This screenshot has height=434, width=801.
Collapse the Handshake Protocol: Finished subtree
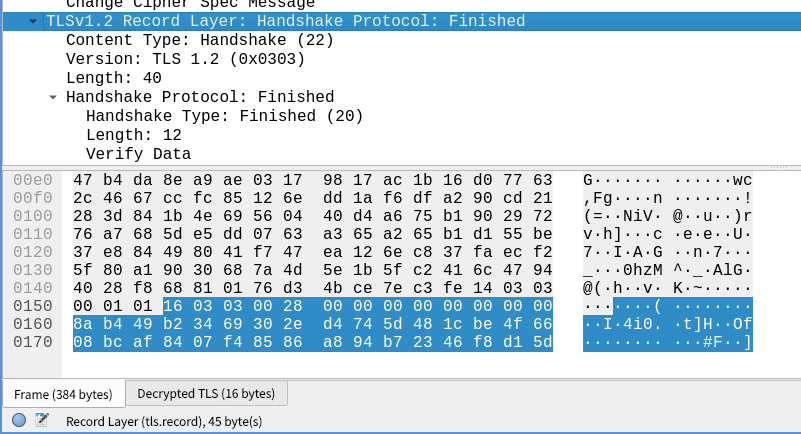pos(53,97)
